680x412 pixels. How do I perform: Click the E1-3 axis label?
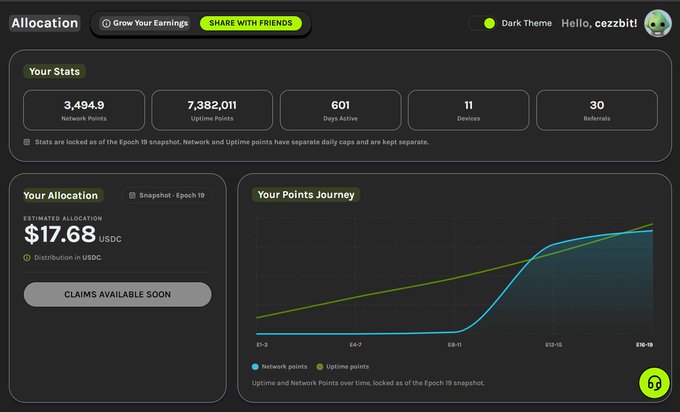point(262,345)
